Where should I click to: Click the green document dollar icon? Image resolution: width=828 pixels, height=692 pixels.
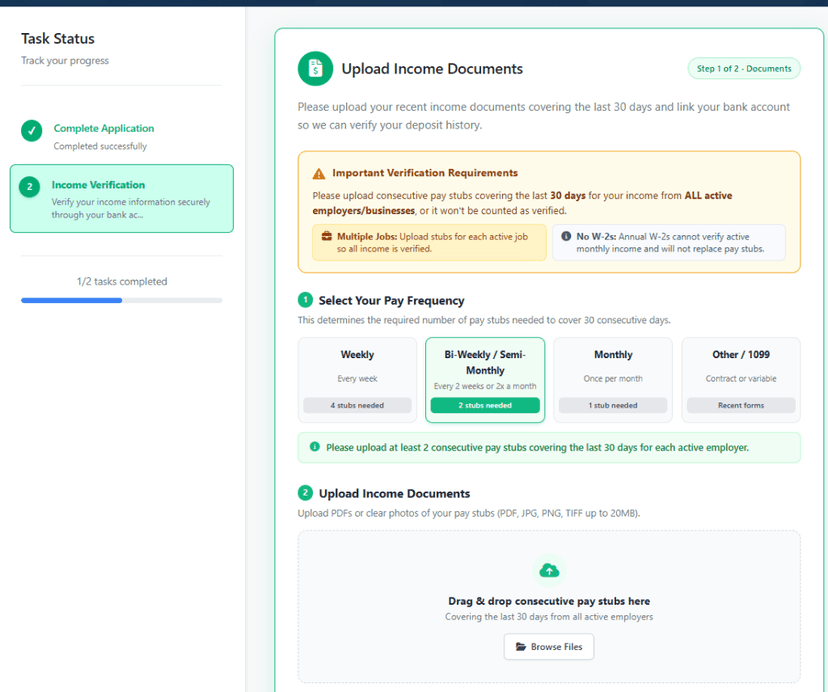pos(315,69)
